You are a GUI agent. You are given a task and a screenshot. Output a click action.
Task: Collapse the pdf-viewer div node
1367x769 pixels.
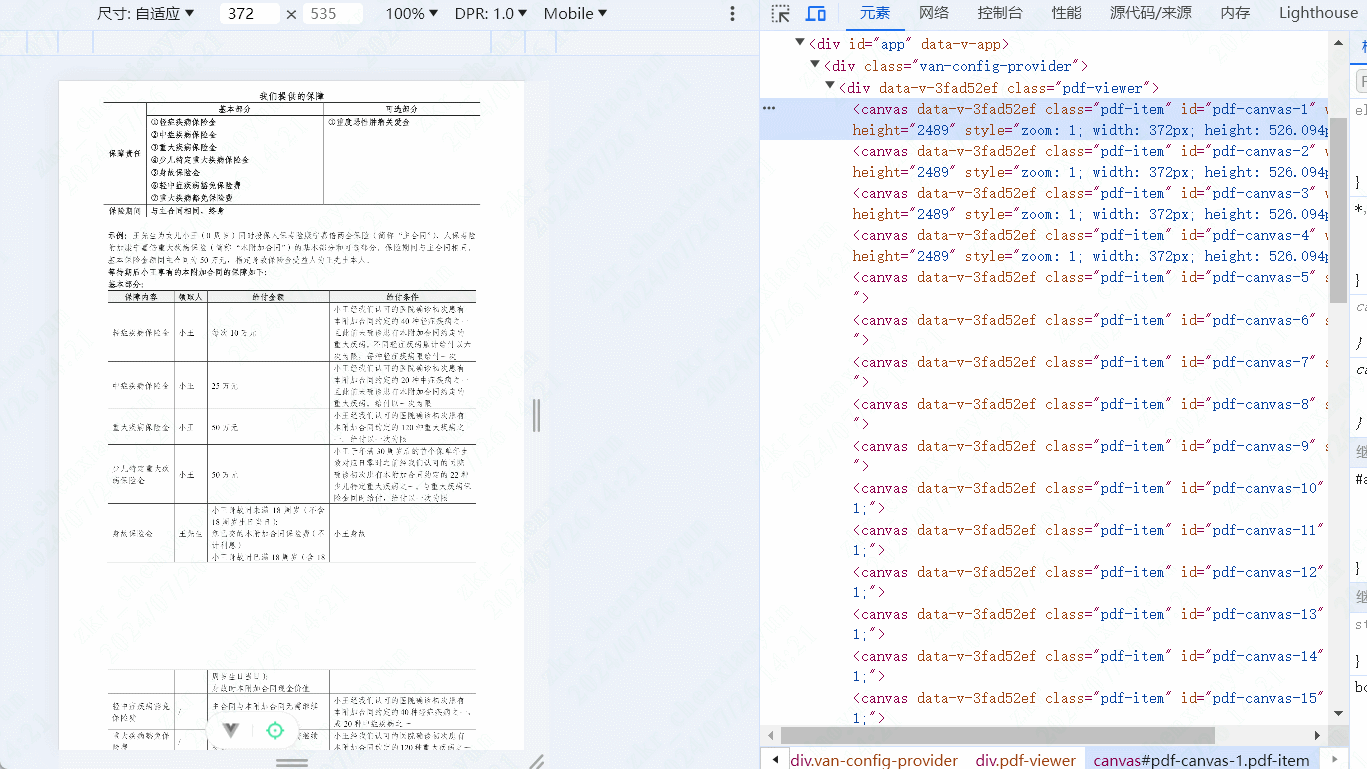(829, 86)
